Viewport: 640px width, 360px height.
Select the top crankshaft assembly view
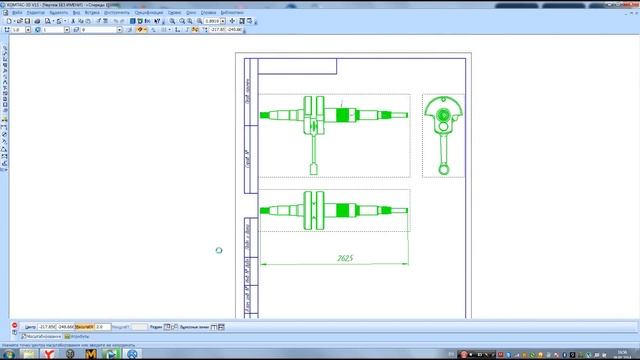tap(334, 136)
